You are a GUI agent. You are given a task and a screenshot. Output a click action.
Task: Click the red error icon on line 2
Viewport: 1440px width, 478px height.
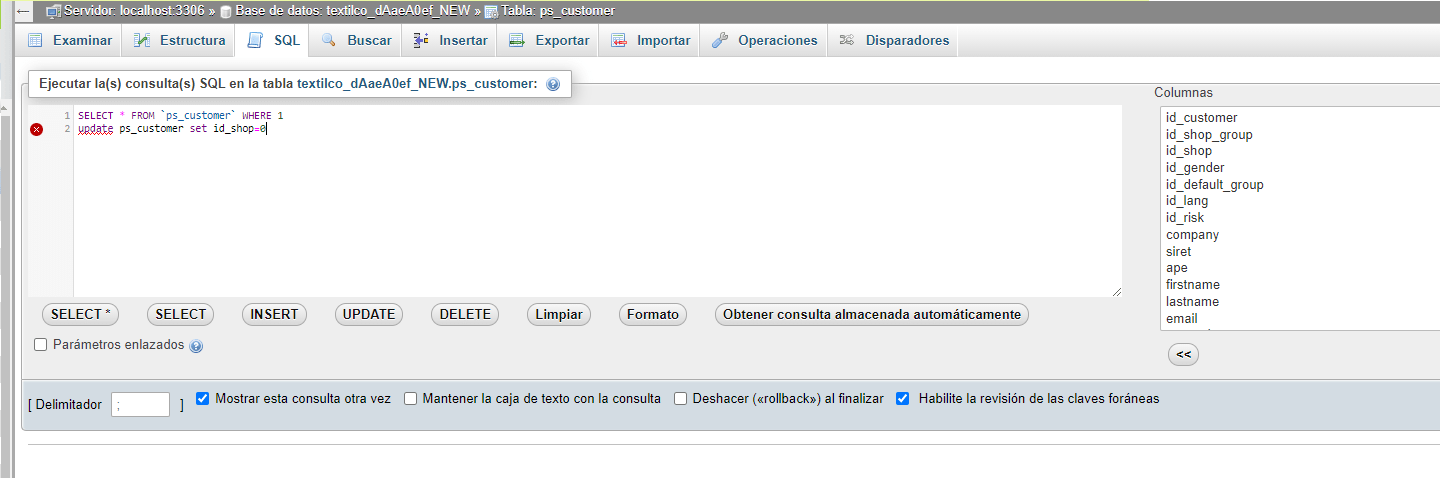click(x=37, y=129)
